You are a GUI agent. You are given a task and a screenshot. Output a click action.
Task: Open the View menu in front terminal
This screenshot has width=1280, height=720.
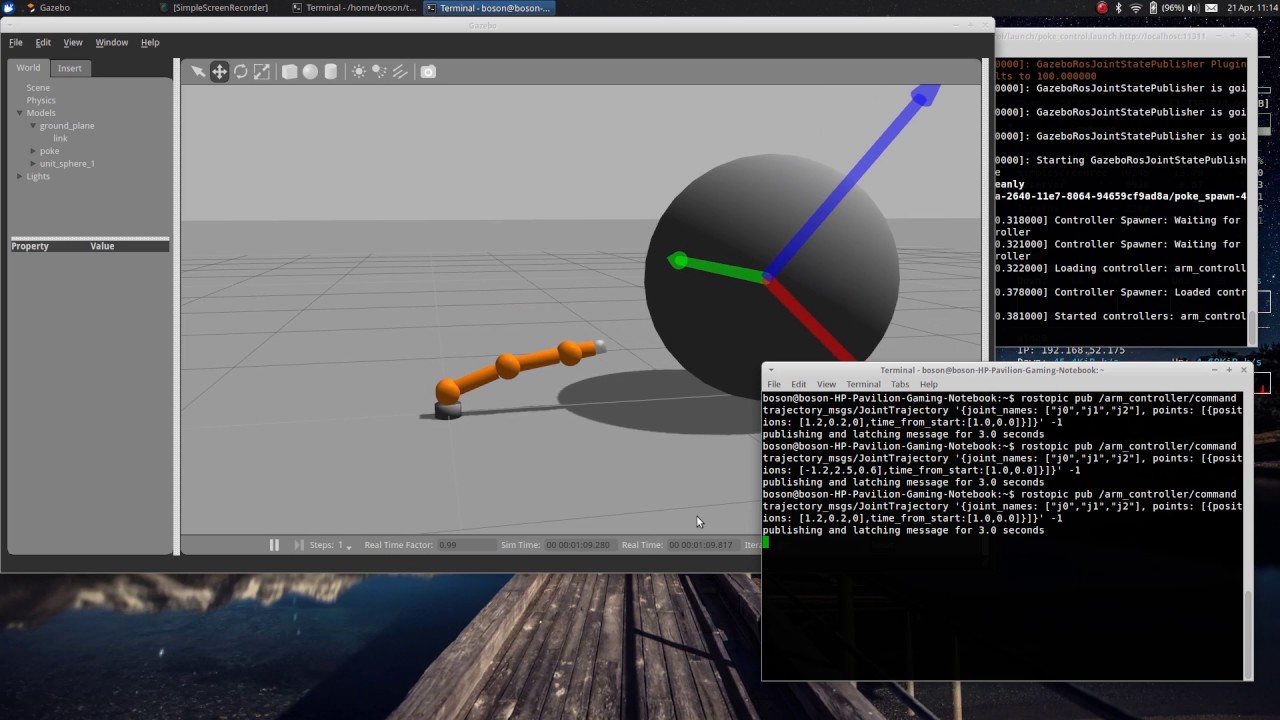[x=826, y=384]
